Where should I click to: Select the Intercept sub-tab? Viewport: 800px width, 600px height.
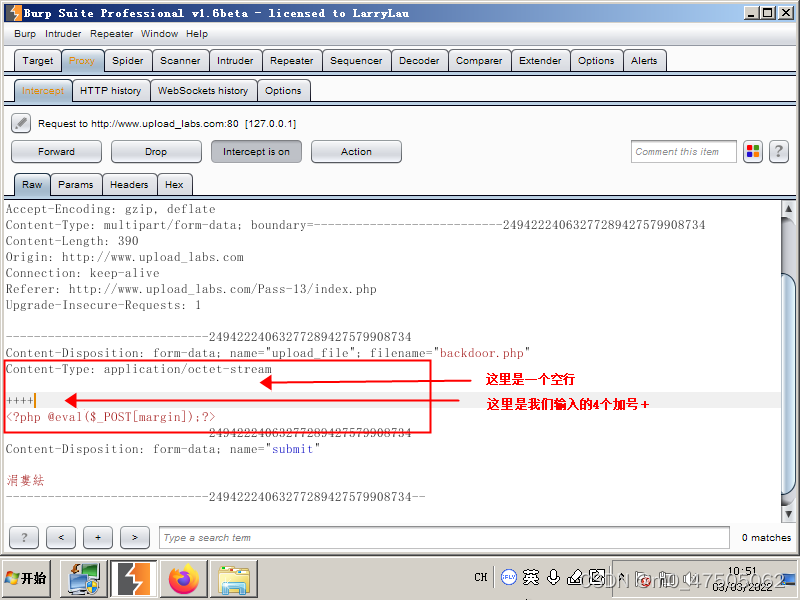click(43, 91)
